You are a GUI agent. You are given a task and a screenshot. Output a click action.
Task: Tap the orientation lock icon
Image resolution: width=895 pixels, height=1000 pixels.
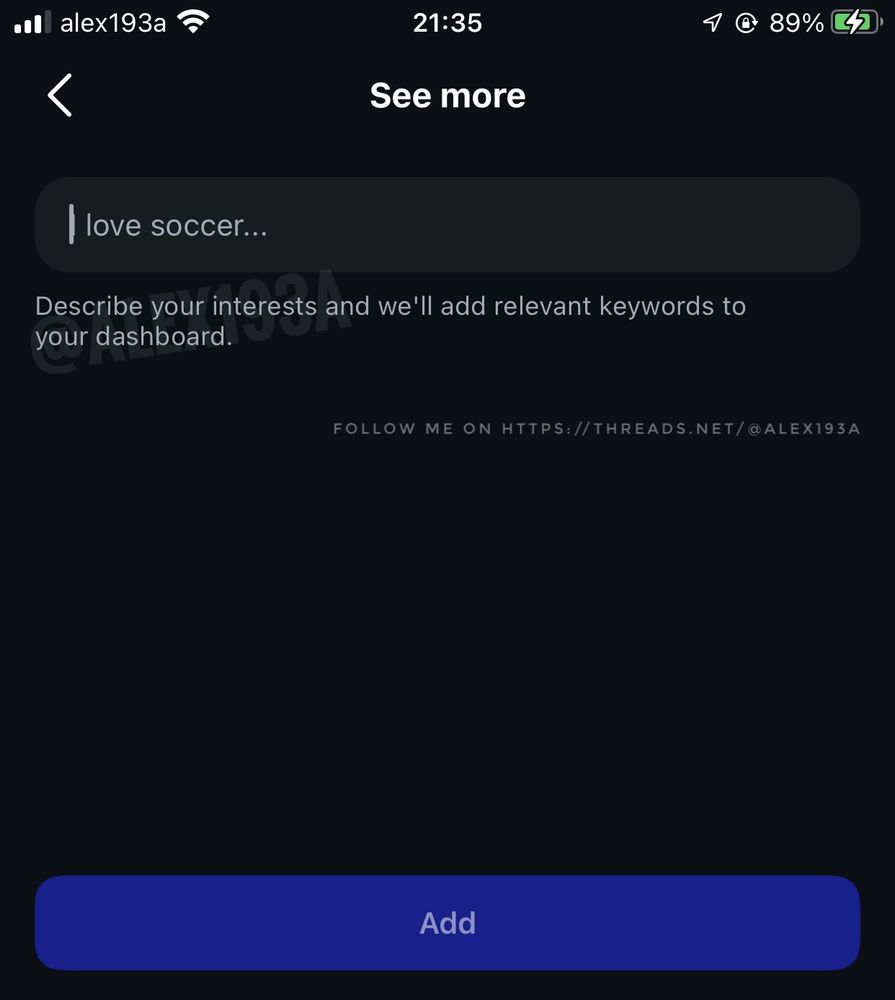746,24
